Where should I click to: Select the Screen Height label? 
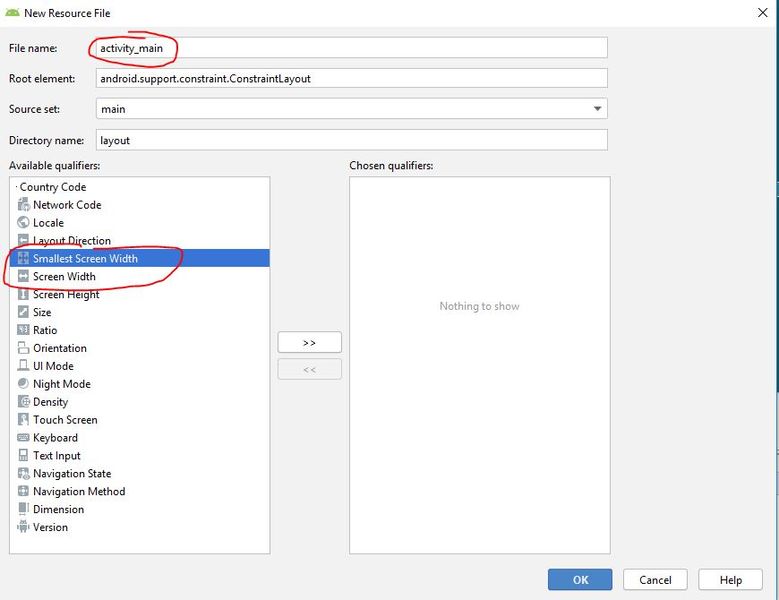pyautogui.click(x=66, y=295)
